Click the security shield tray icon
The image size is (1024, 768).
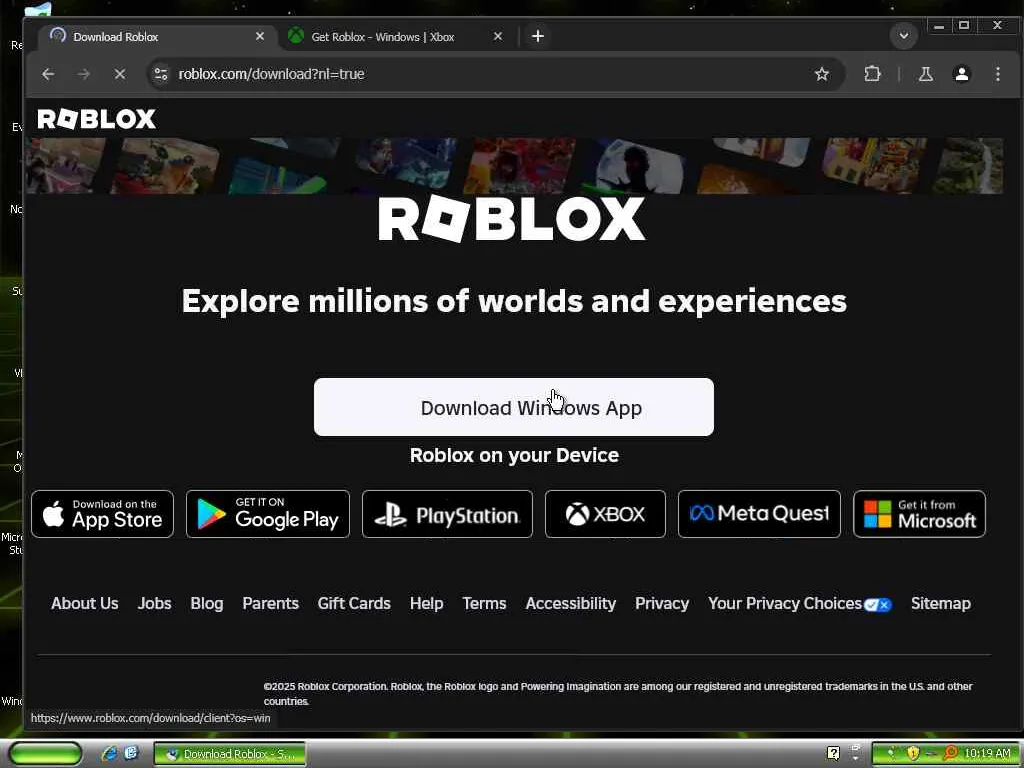click(913, 754)
